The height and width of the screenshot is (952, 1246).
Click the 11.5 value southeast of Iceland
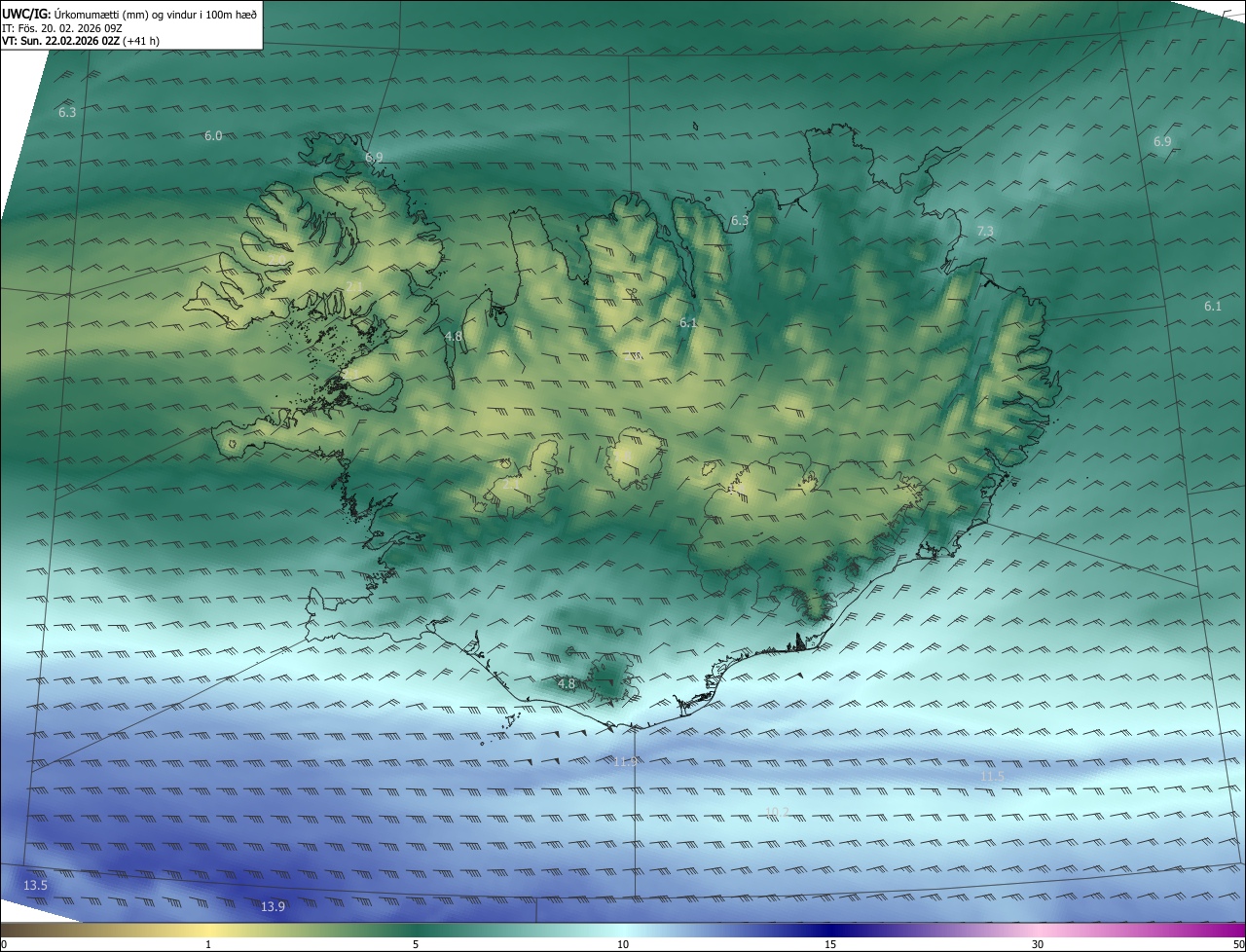click(x=992, y=776)
